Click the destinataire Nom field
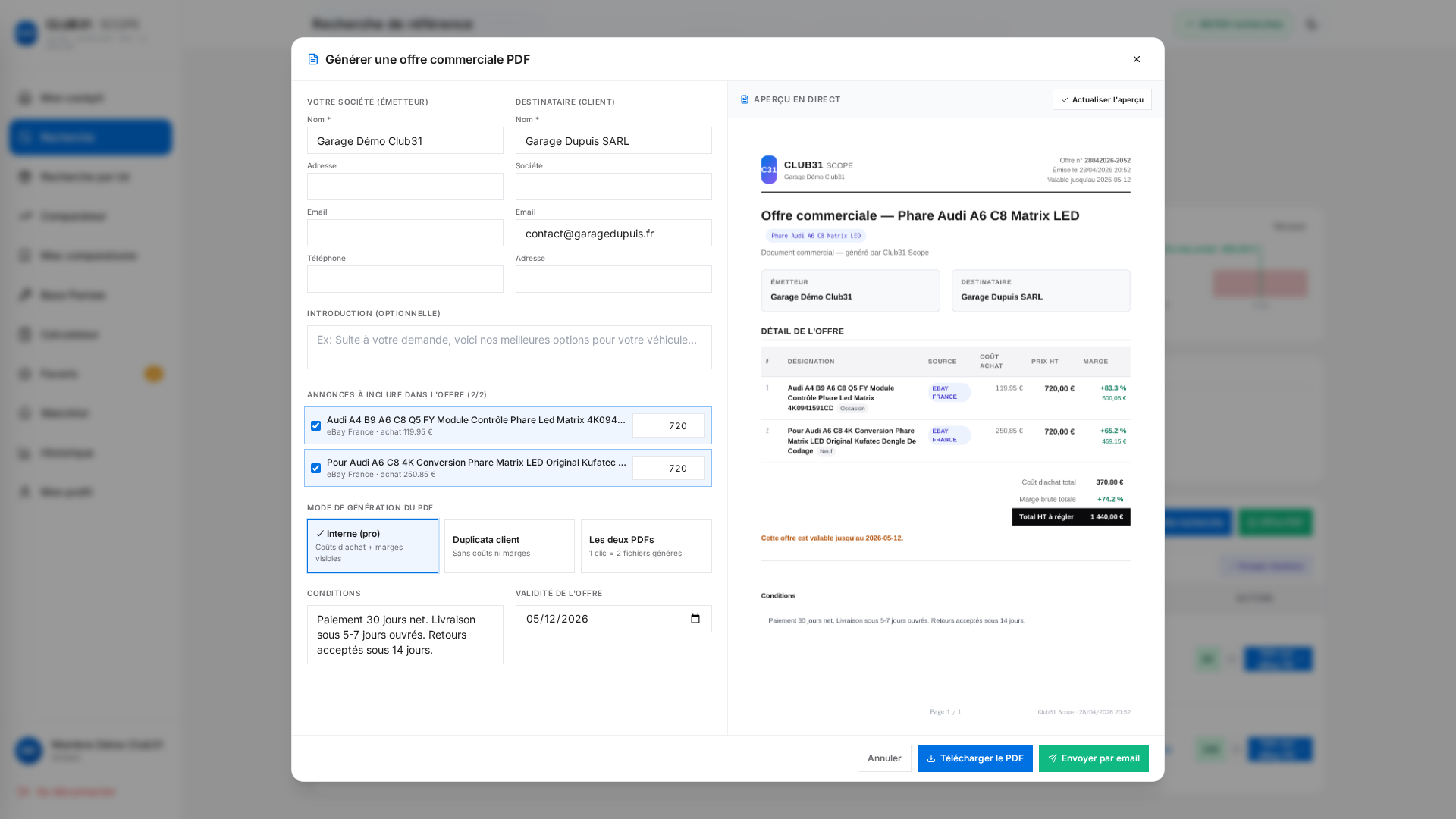This screenshot has width=1456, height=819. coord(613,140)
